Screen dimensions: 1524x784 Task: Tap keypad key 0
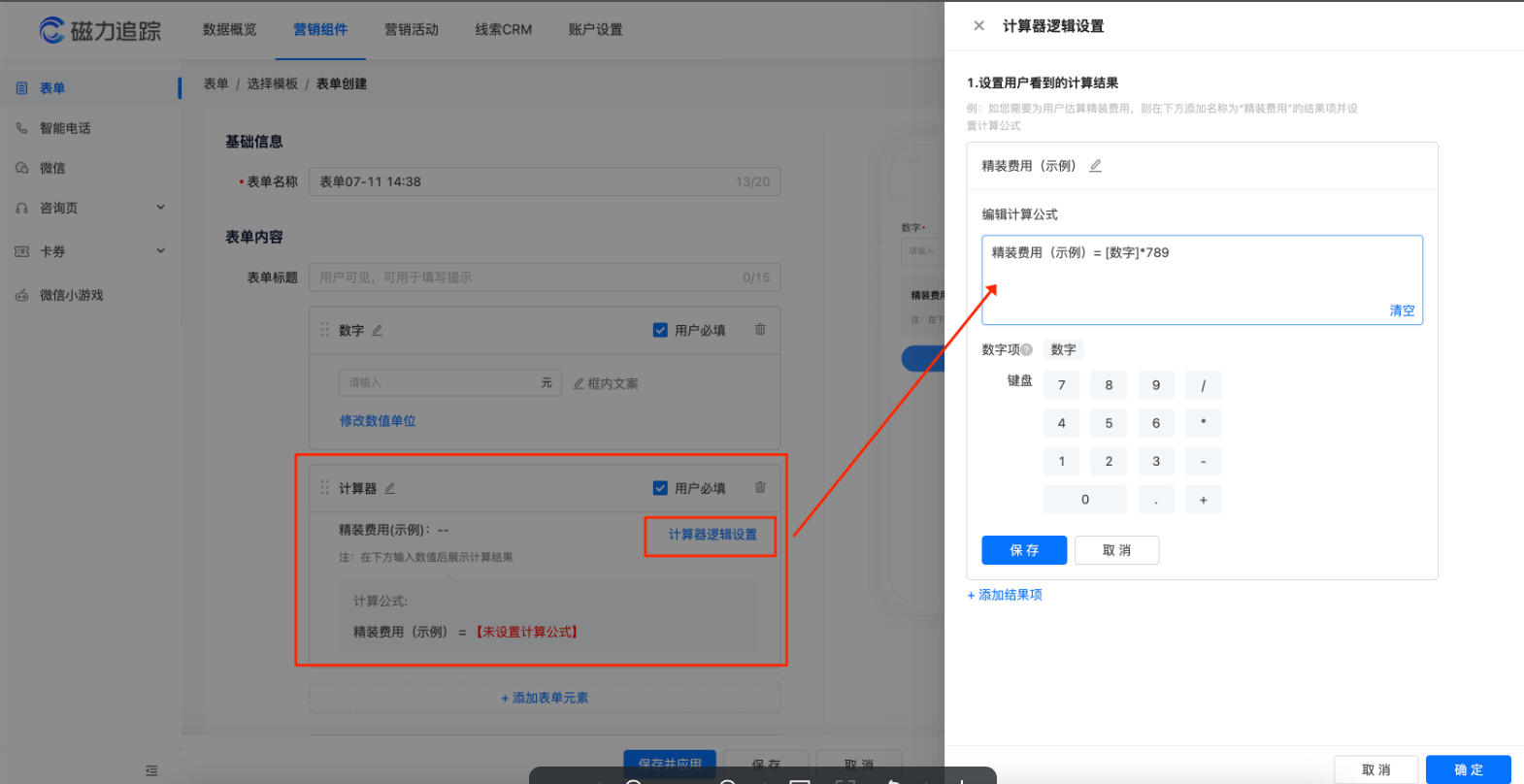(1085, 500)
